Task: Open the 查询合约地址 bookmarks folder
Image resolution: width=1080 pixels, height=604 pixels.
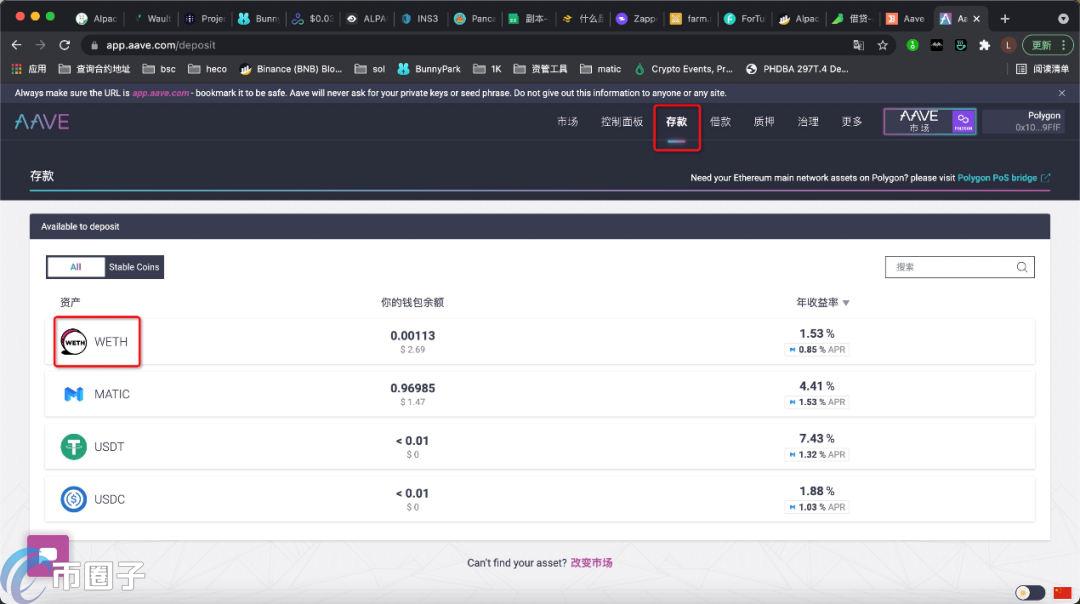Action: [94, 69]
